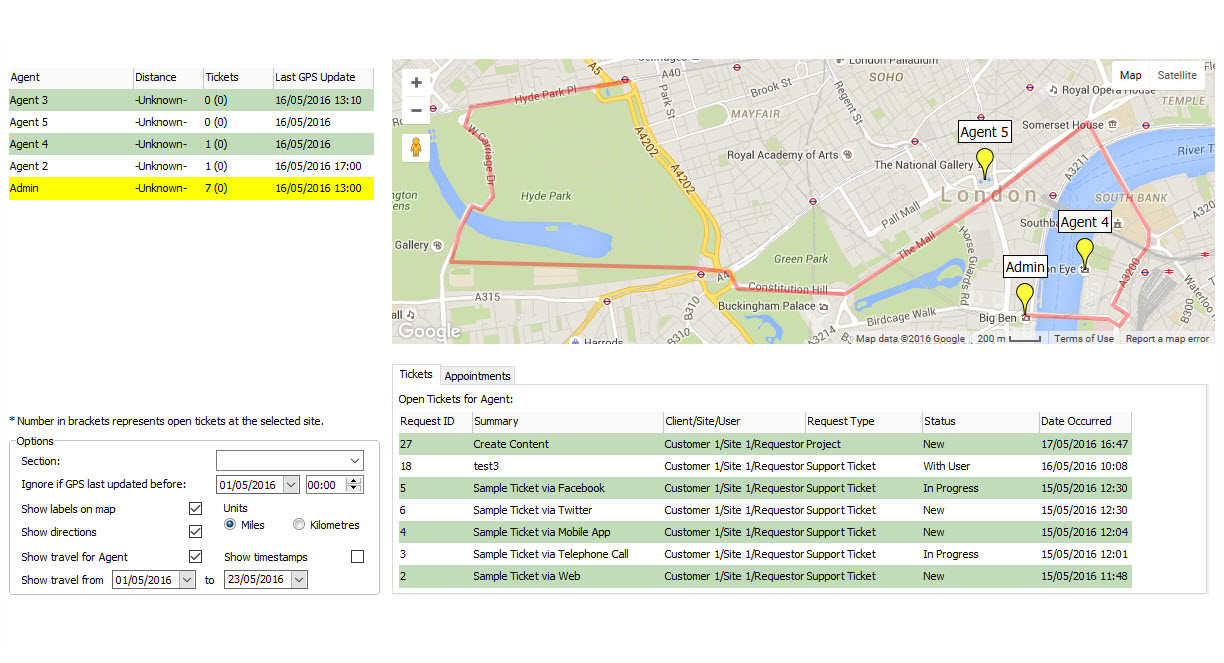Click the Agent 5 map pin

[x=985, y=162]
